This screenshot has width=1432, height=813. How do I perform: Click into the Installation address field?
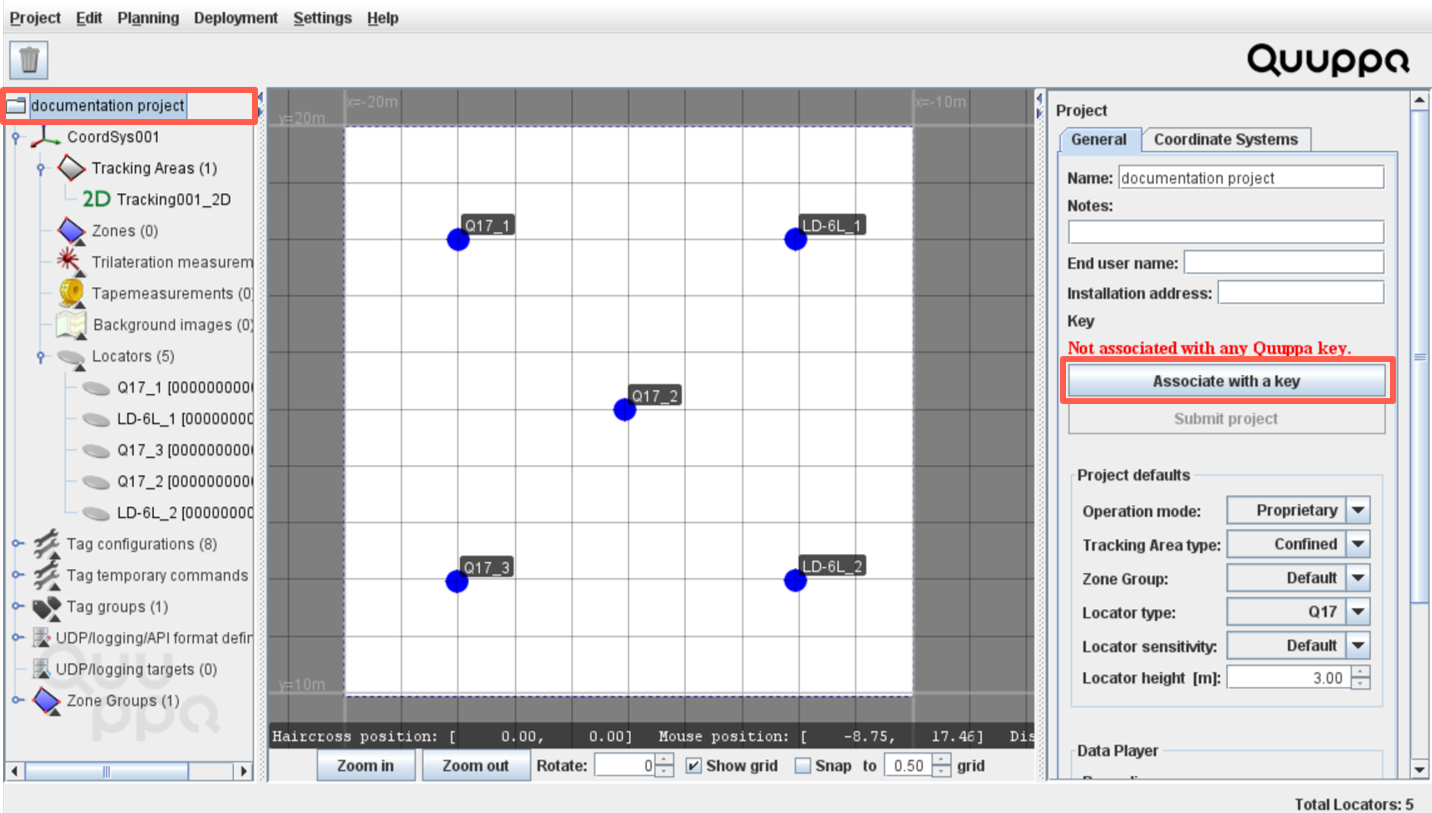[1301, 293]
